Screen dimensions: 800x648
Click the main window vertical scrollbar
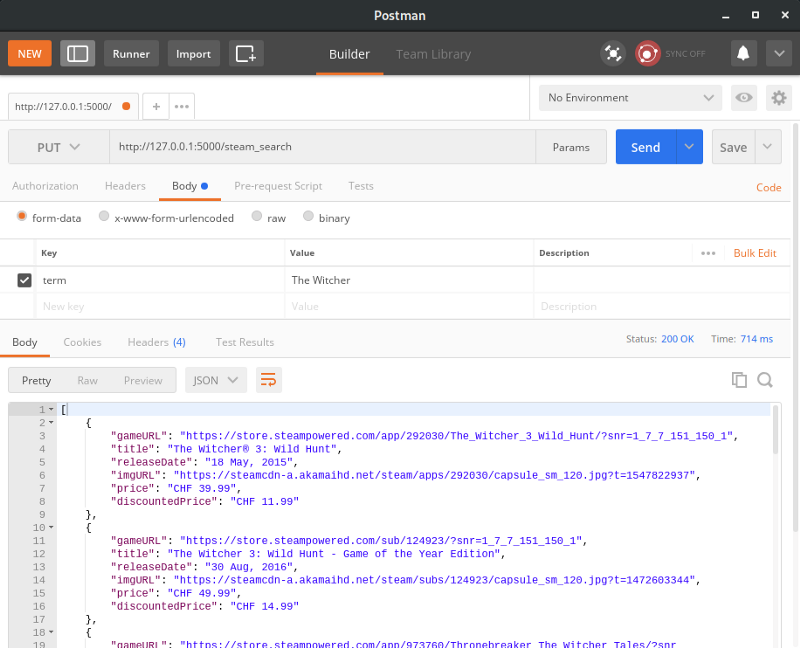796,327
